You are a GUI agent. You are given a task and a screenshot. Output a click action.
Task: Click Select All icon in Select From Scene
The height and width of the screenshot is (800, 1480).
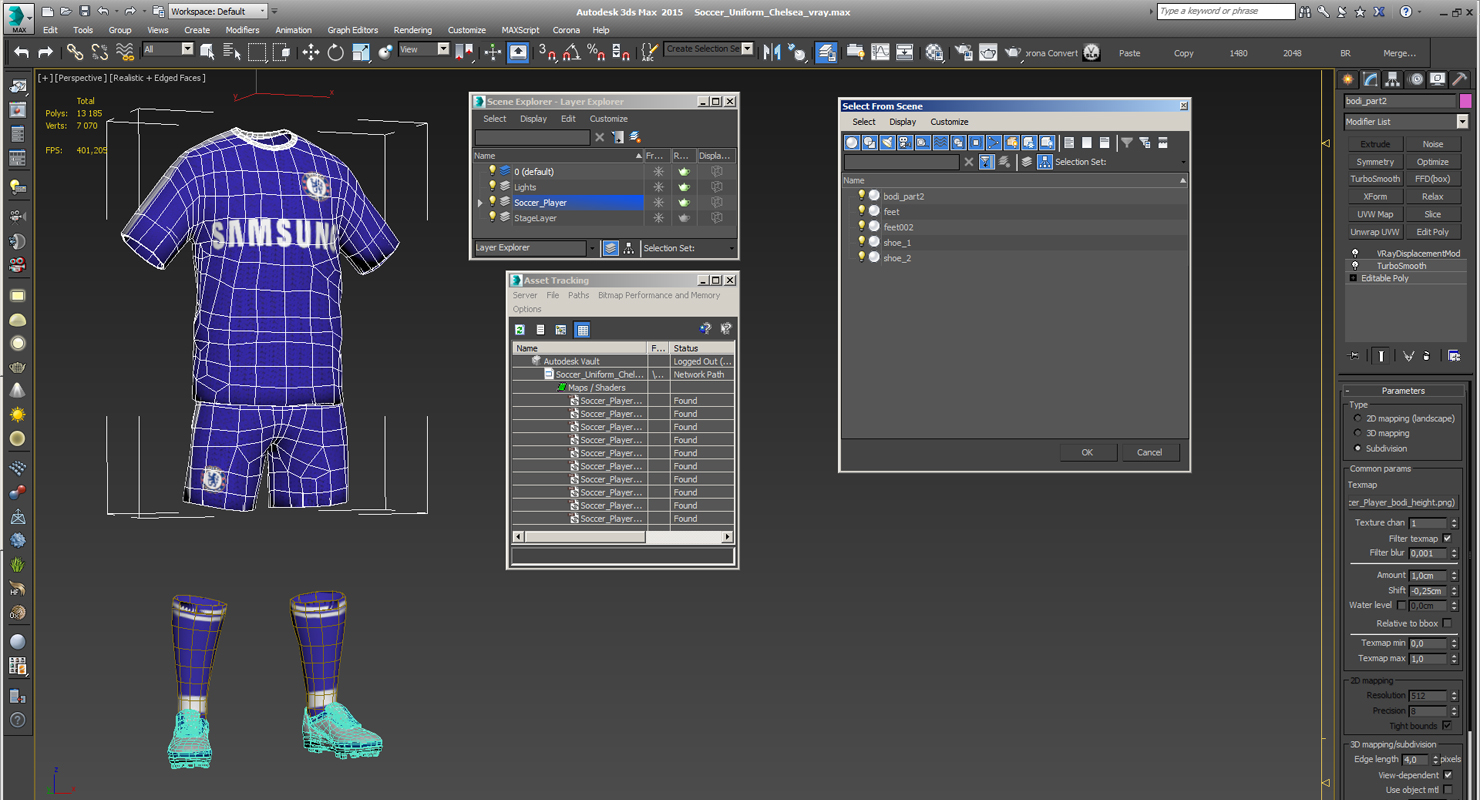[x=1069, y=143]
